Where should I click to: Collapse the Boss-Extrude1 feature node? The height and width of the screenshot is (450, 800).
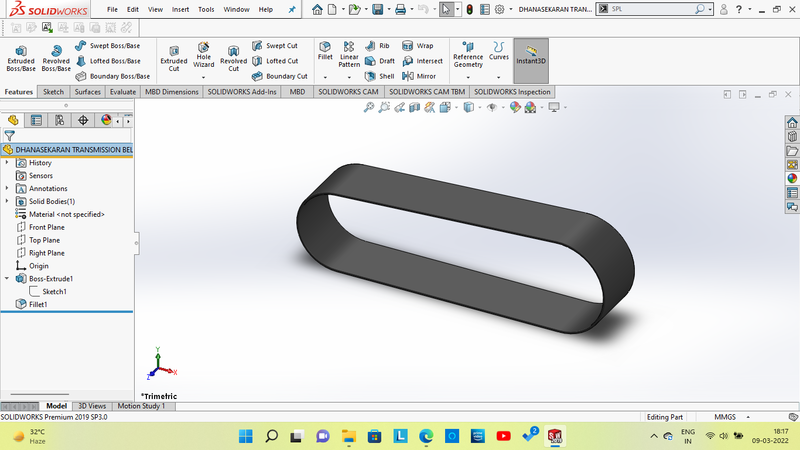[x=8, y=279]
